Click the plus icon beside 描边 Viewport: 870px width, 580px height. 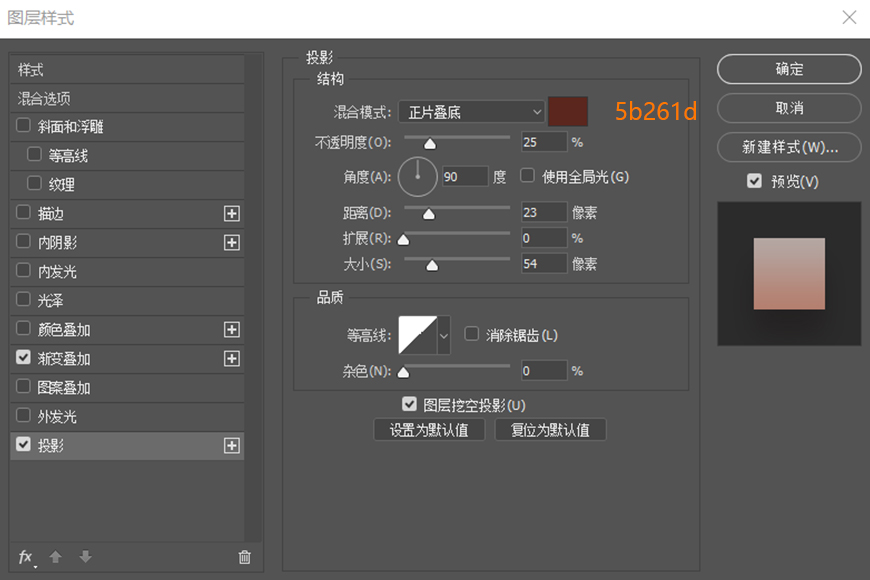click(231, 213)
